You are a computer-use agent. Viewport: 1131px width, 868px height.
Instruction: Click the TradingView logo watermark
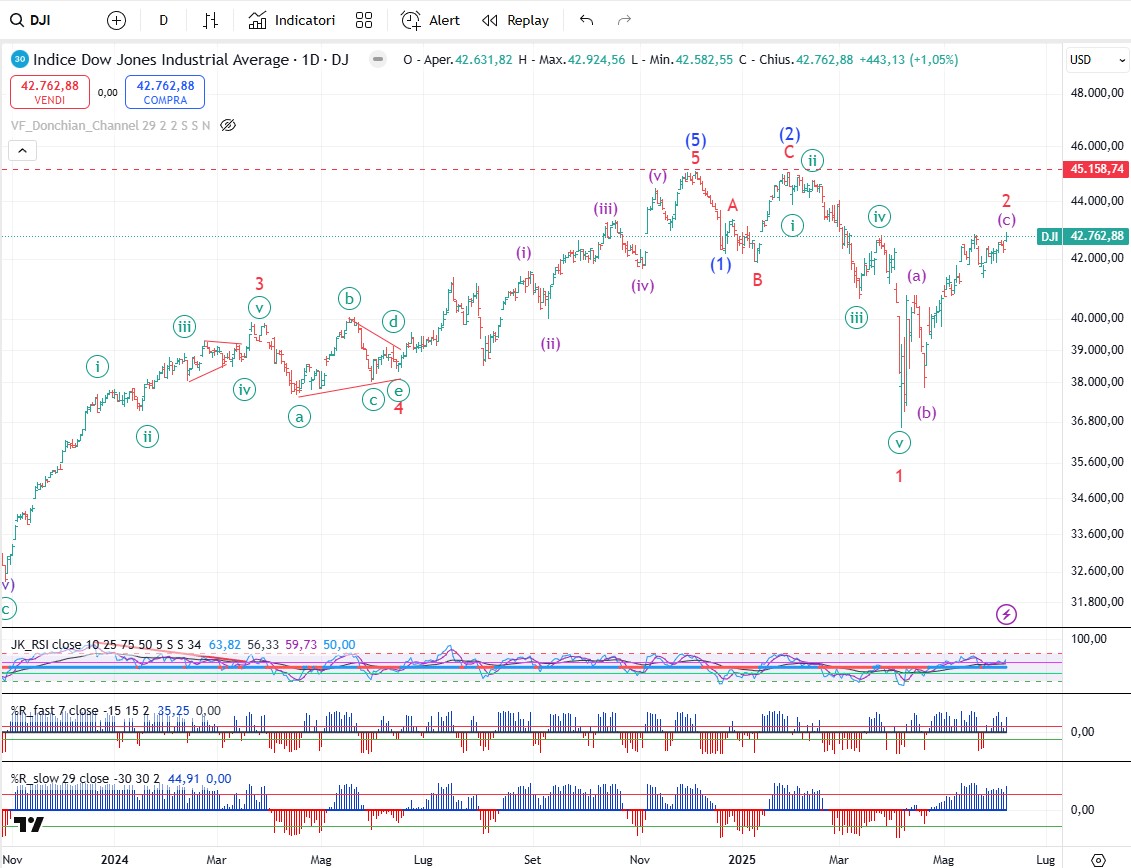[x=29, y=823]
